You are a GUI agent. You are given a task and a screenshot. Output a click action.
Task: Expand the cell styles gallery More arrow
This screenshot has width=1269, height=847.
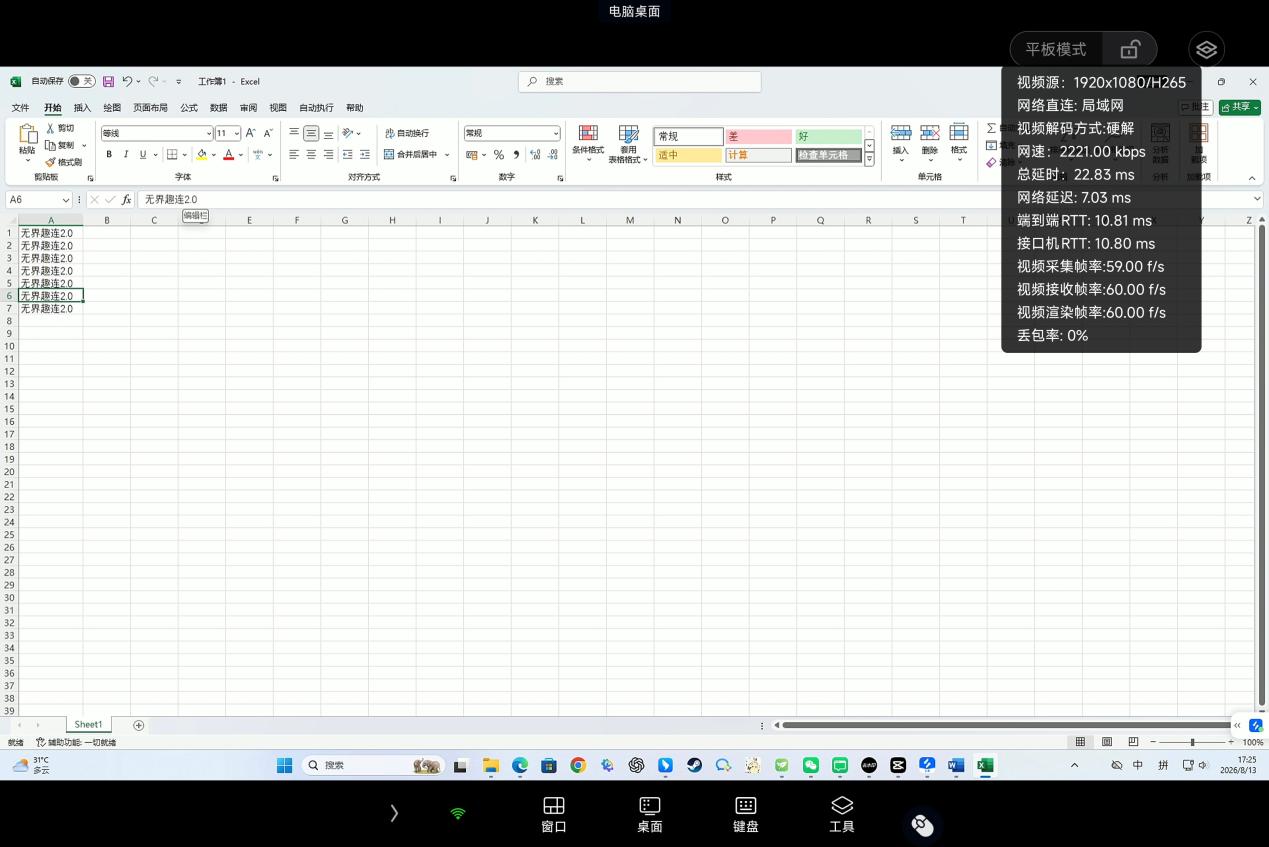click(869, 159)
